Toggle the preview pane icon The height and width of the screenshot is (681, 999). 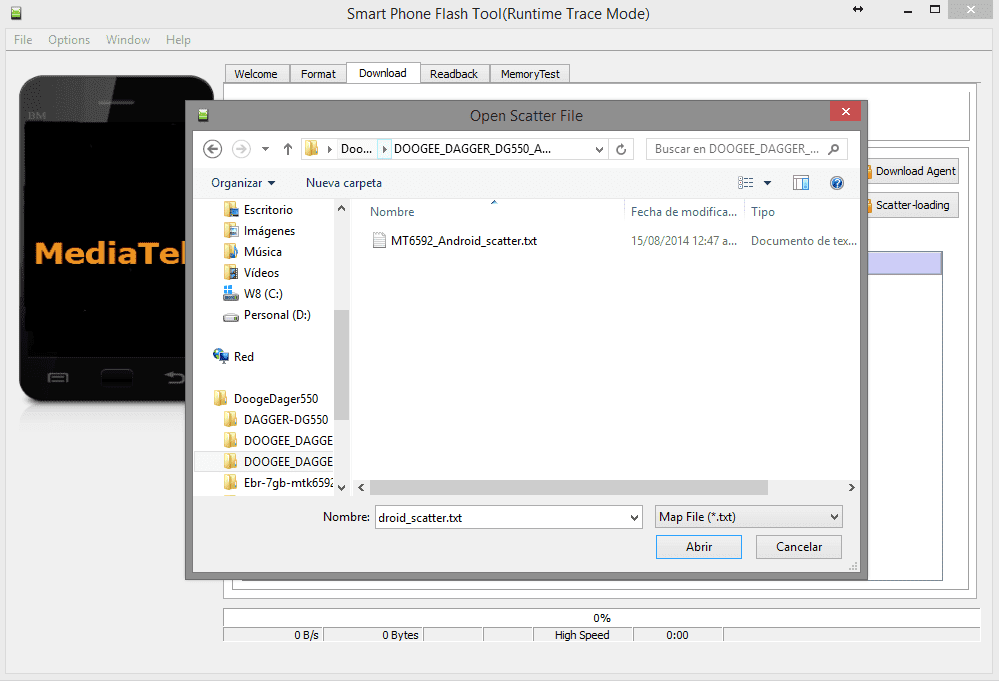point(801,183)
